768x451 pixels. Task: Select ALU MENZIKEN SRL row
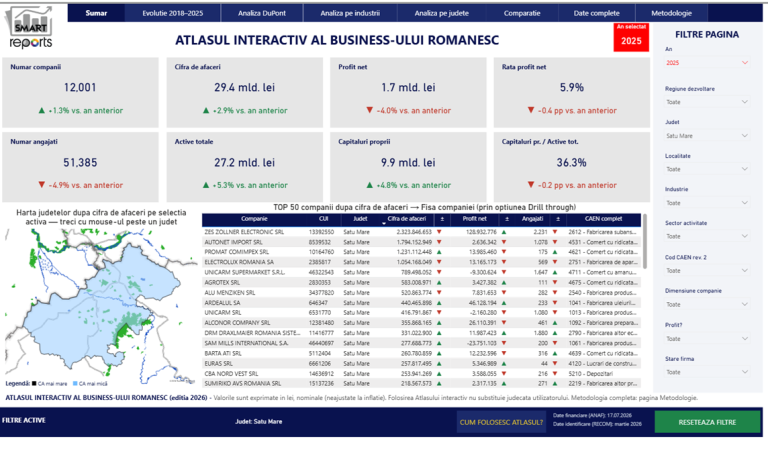[x=421, y=293]
